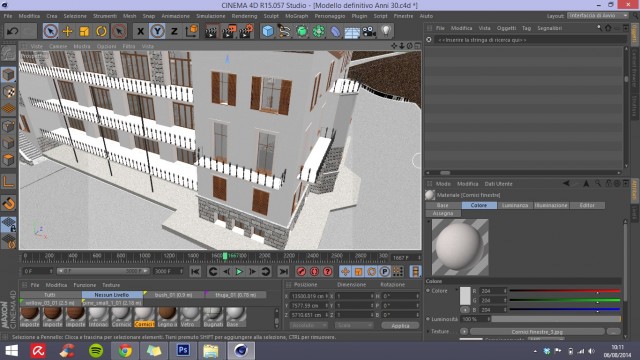Click the material color swatch
640x360 pixels.
coord(465,296)
